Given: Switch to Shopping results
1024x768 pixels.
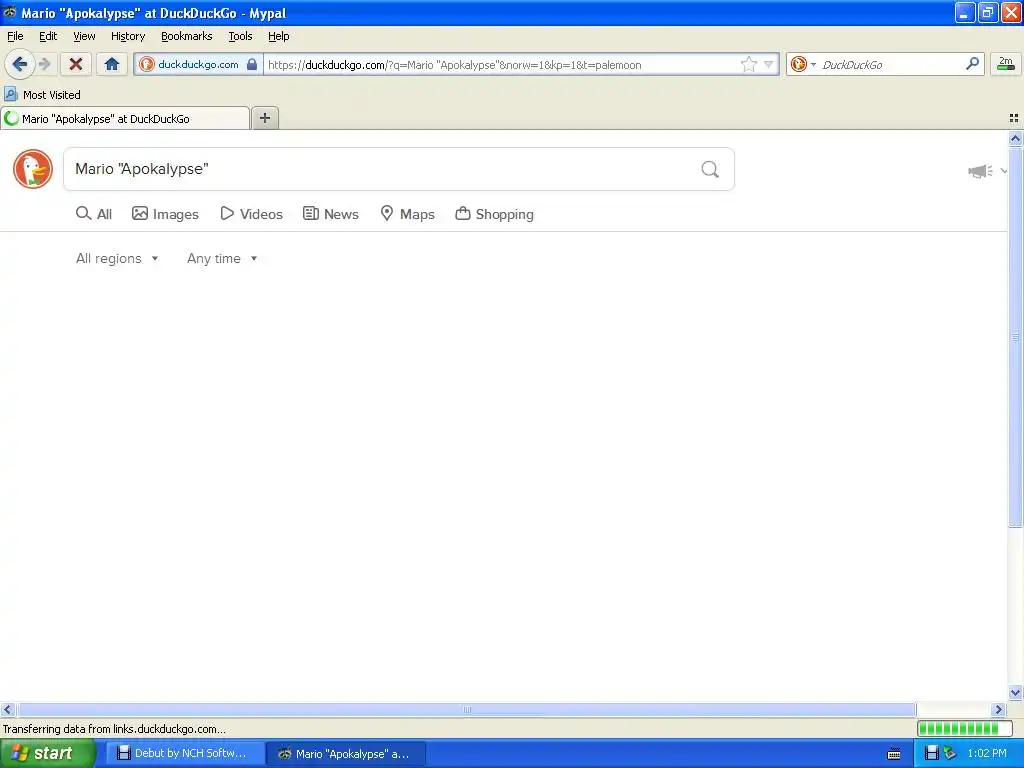Looking at the screenshot, I should coord(494,214).
